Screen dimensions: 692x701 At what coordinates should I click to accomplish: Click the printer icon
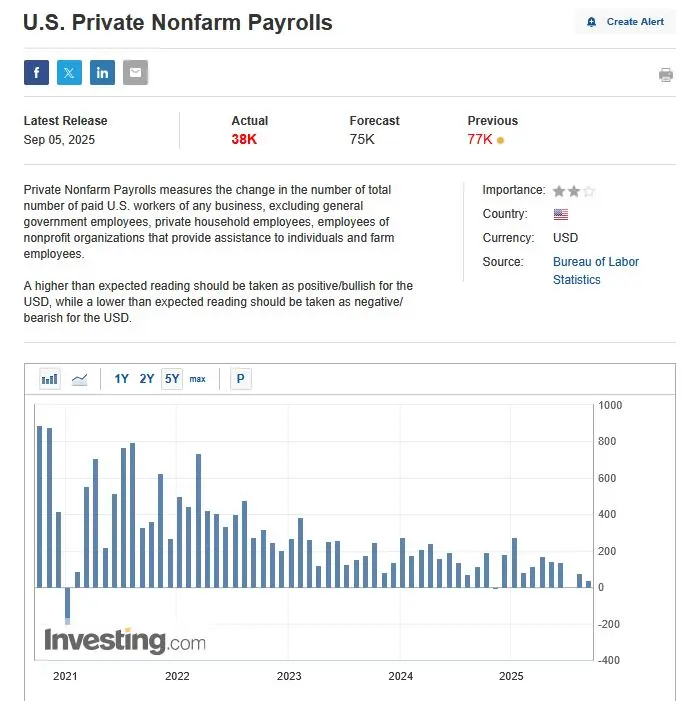coord(666,75)
